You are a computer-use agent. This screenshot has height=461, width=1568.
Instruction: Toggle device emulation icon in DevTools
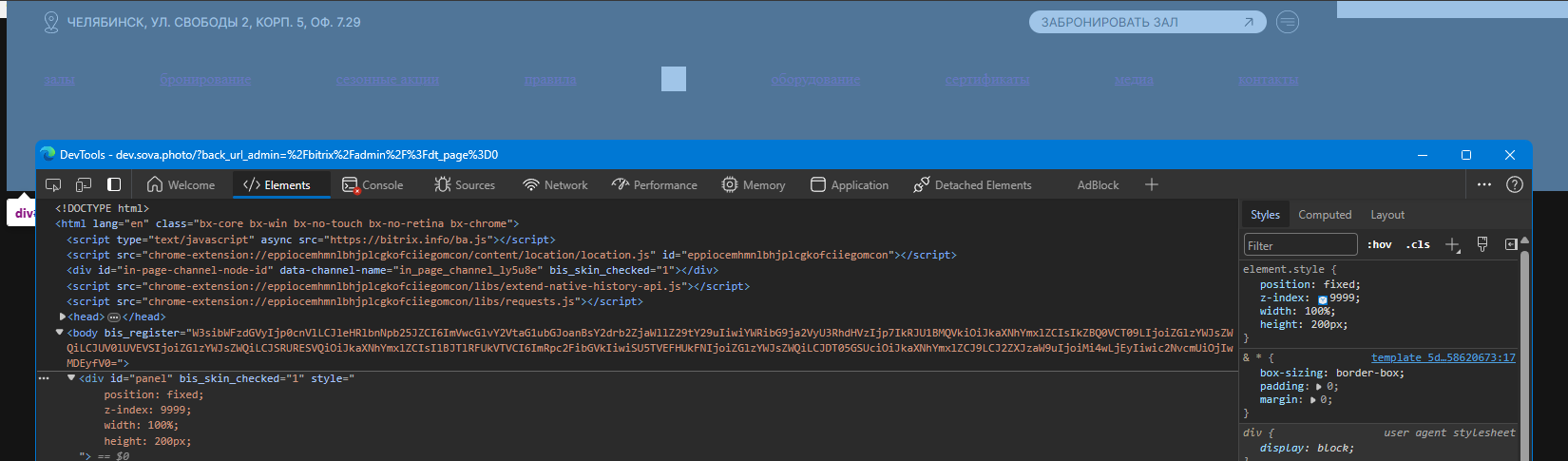tap(84, 184)
